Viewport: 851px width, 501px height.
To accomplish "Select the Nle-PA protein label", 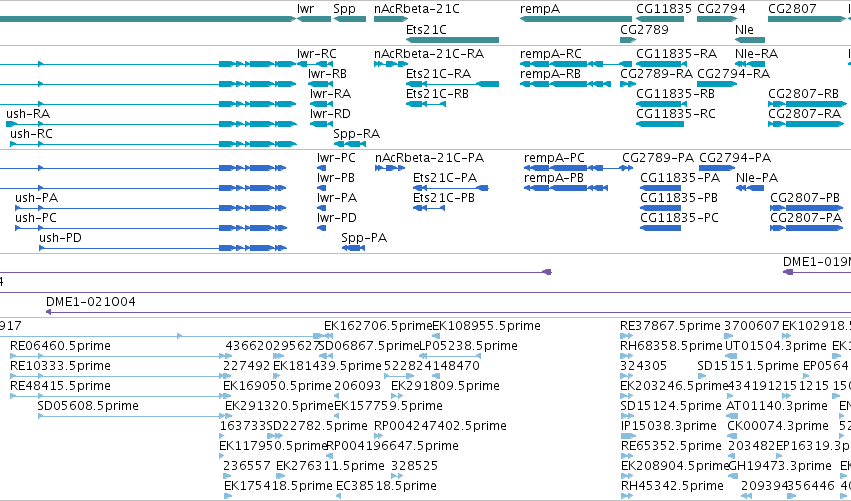I will point(757,178).
